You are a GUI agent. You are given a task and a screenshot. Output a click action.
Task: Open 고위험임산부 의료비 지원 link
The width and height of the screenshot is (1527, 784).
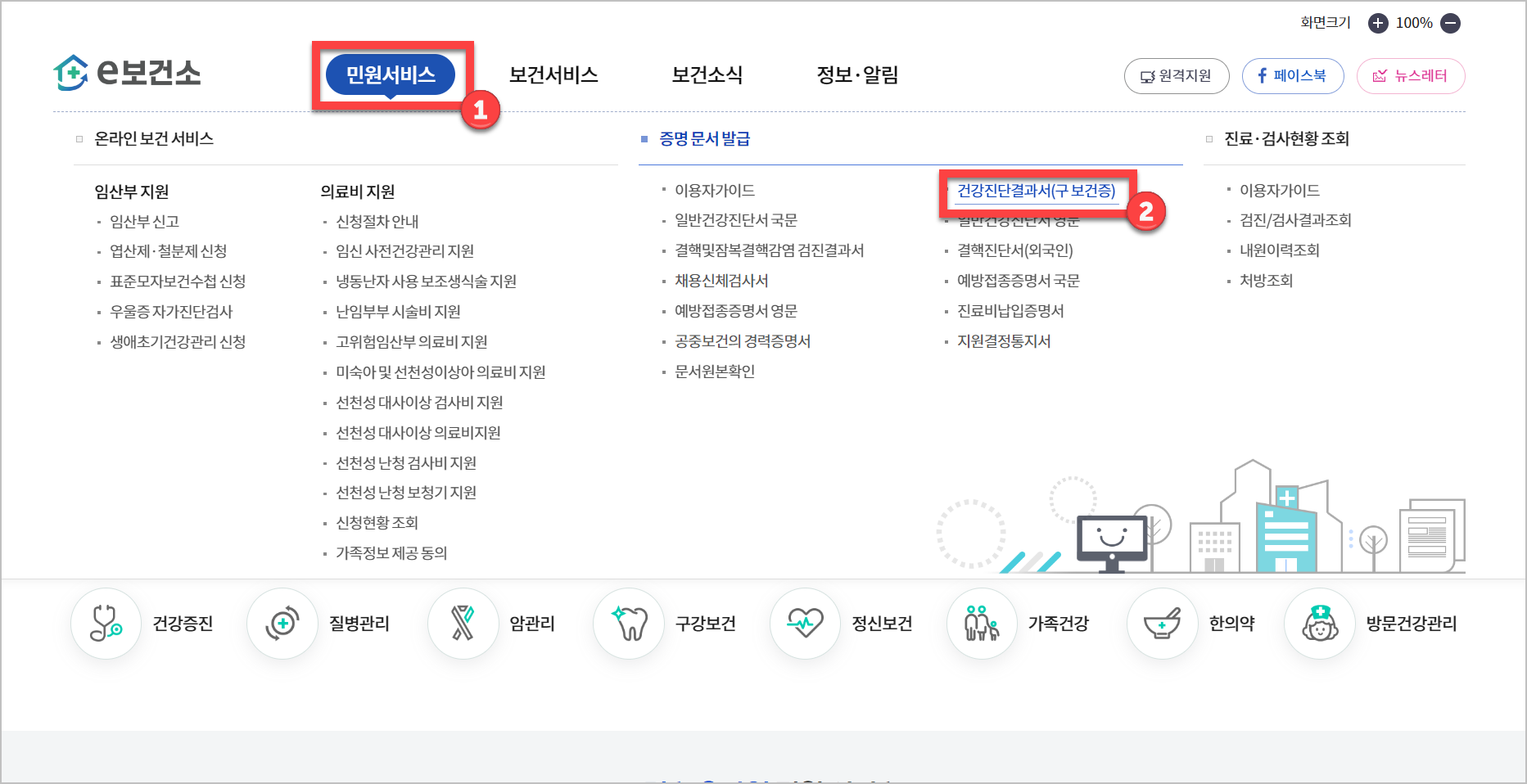412,342
